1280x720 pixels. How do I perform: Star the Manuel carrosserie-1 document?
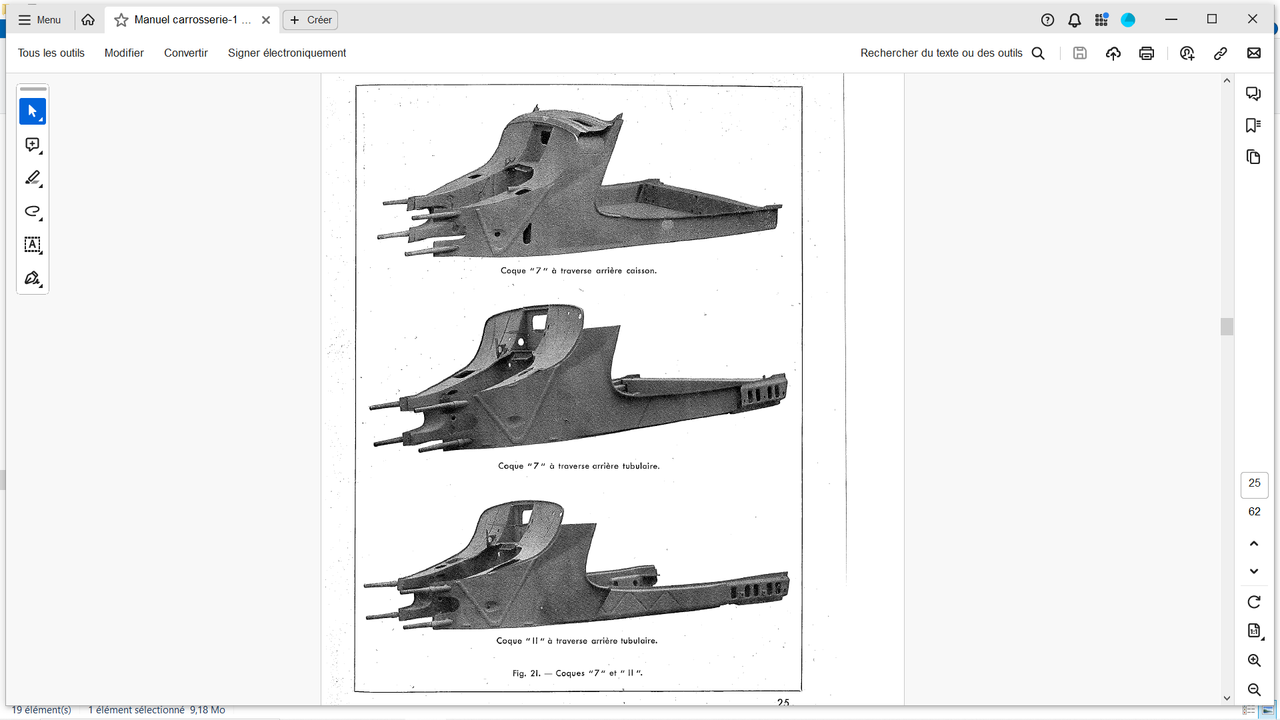coord(121,20)
